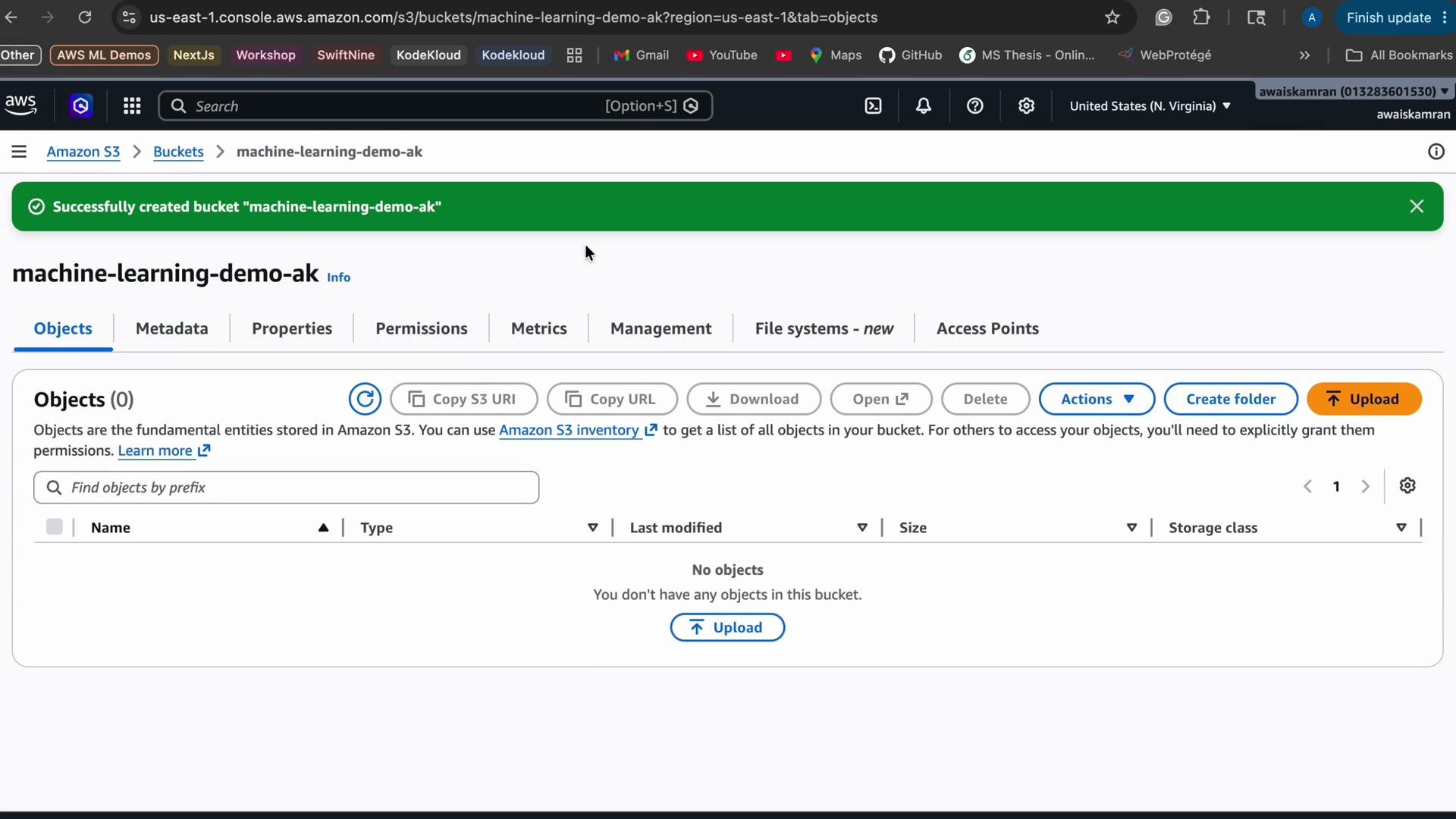This screenshot has height=819, width=1456.
Task: Select all objects checkbox in table header
Action: (x=54, y=526)
